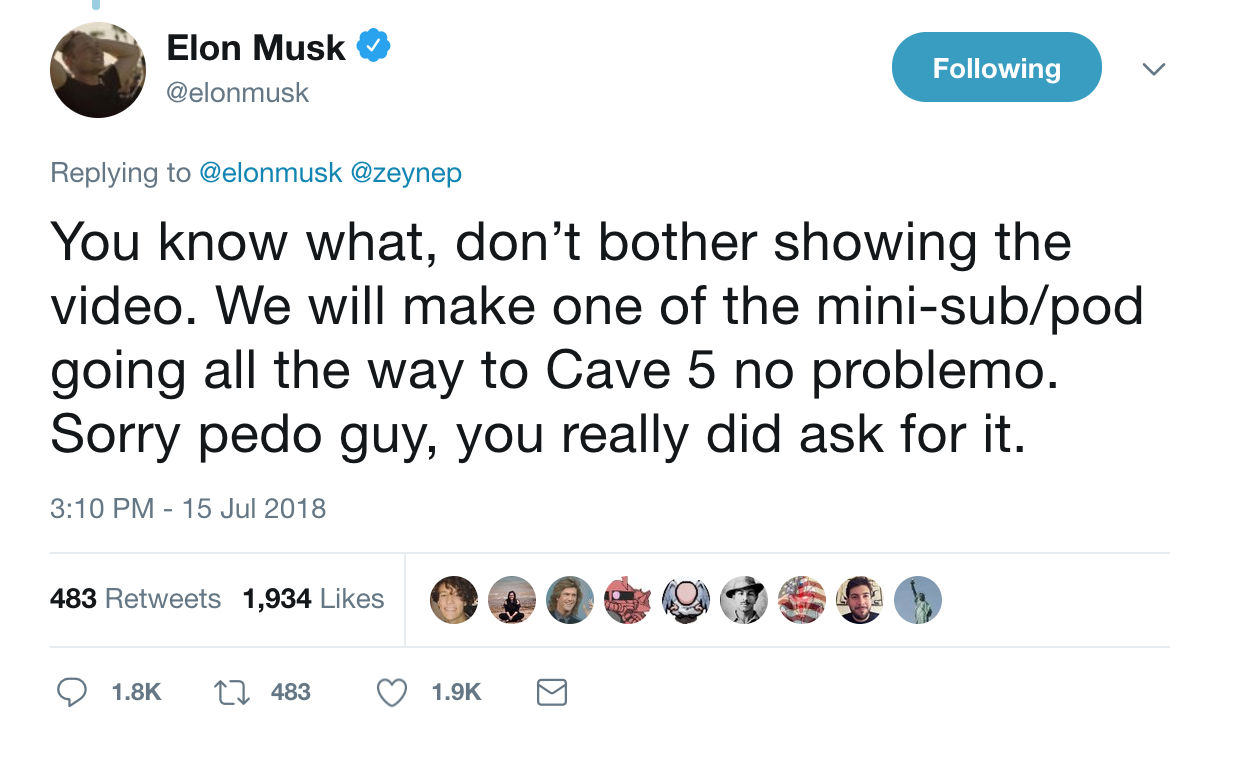View the 483 Retweets list
Screen dimensions: 1236x758
[x=135, y=599]
